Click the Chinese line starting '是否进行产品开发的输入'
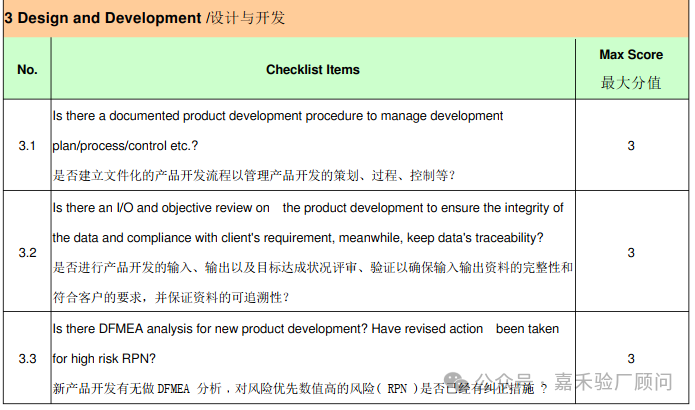695x410 pixels. pyautogui.click(x=313, y=267)
